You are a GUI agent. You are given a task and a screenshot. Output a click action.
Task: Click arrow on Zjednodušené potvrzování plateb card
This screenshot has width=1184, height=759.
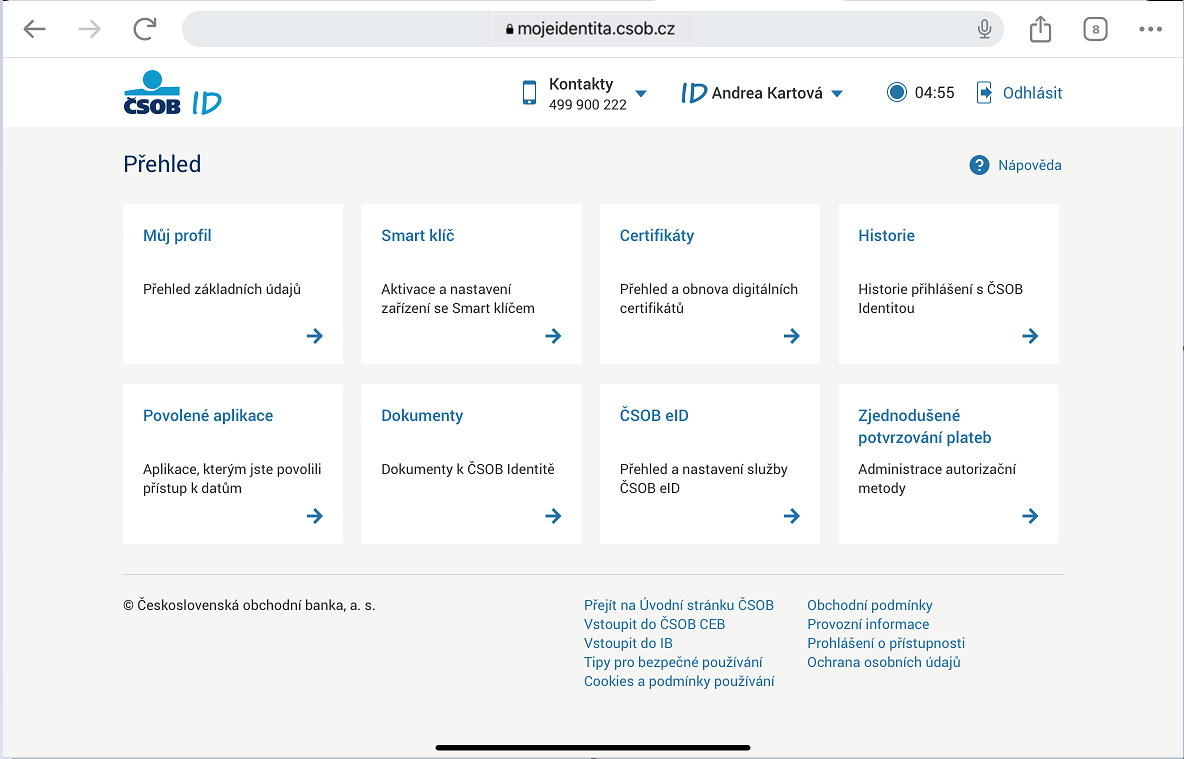1030,516
